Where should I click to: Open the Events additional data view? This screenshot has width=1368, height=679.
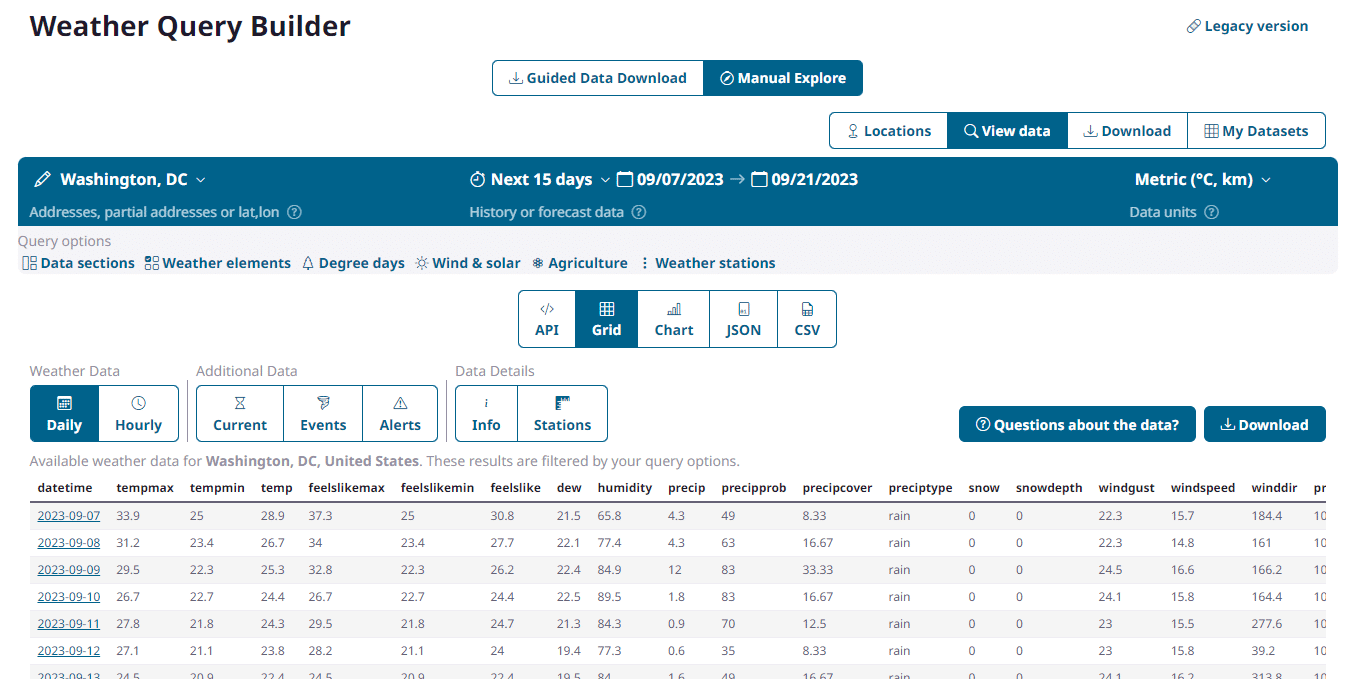323,413
